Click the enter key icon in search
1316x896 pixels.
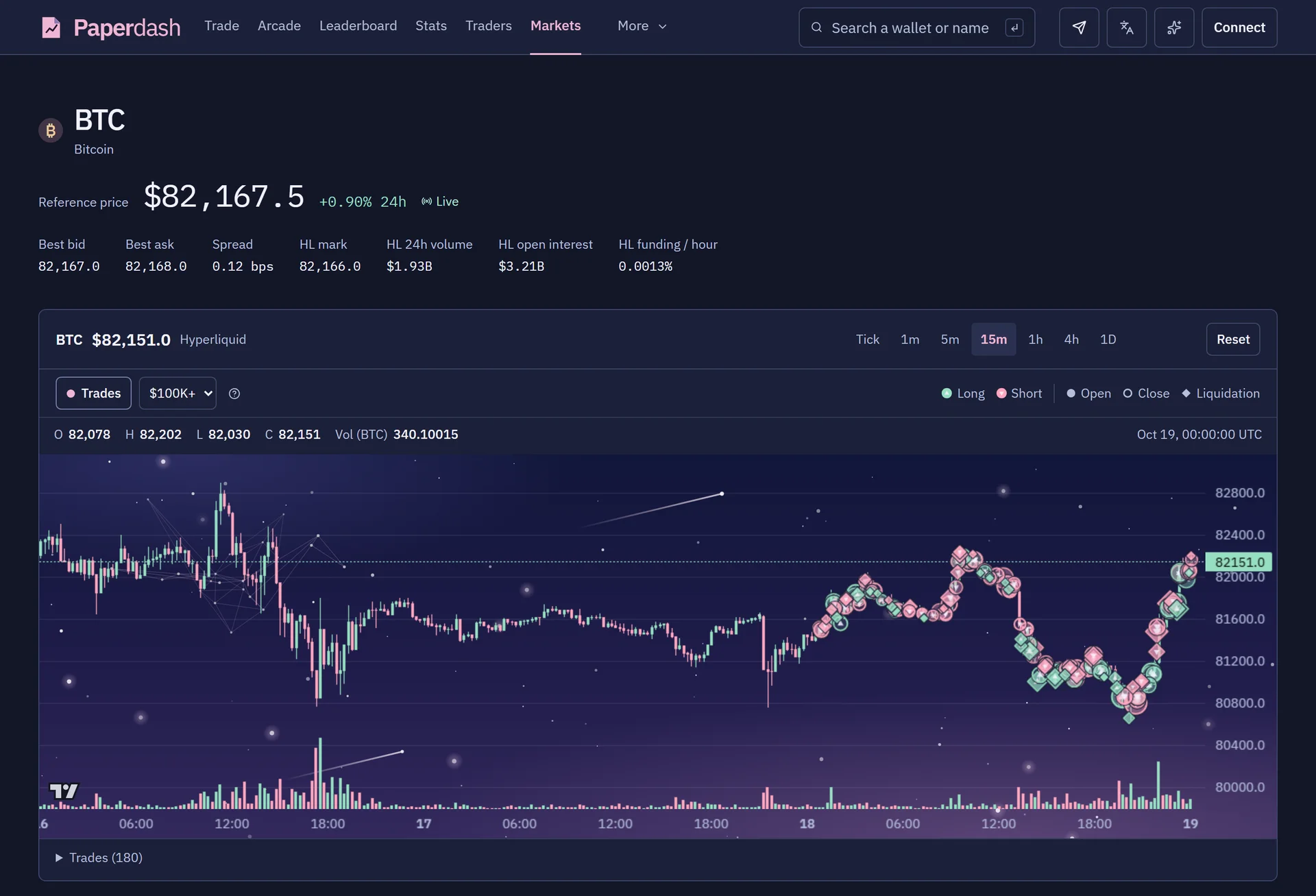(x=1014, y=27)
